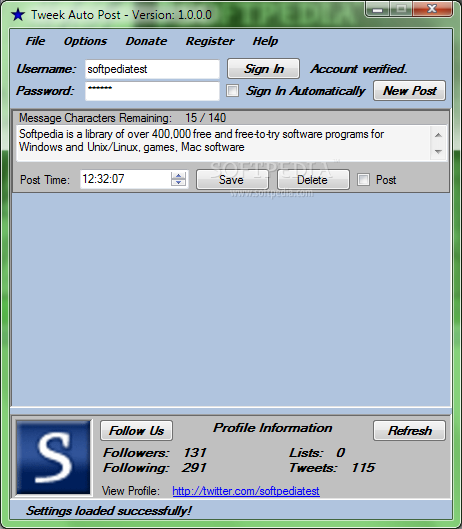This screenshot has height=529, width=462.
Task: Open the Options menu
Action: coord(85,41)
